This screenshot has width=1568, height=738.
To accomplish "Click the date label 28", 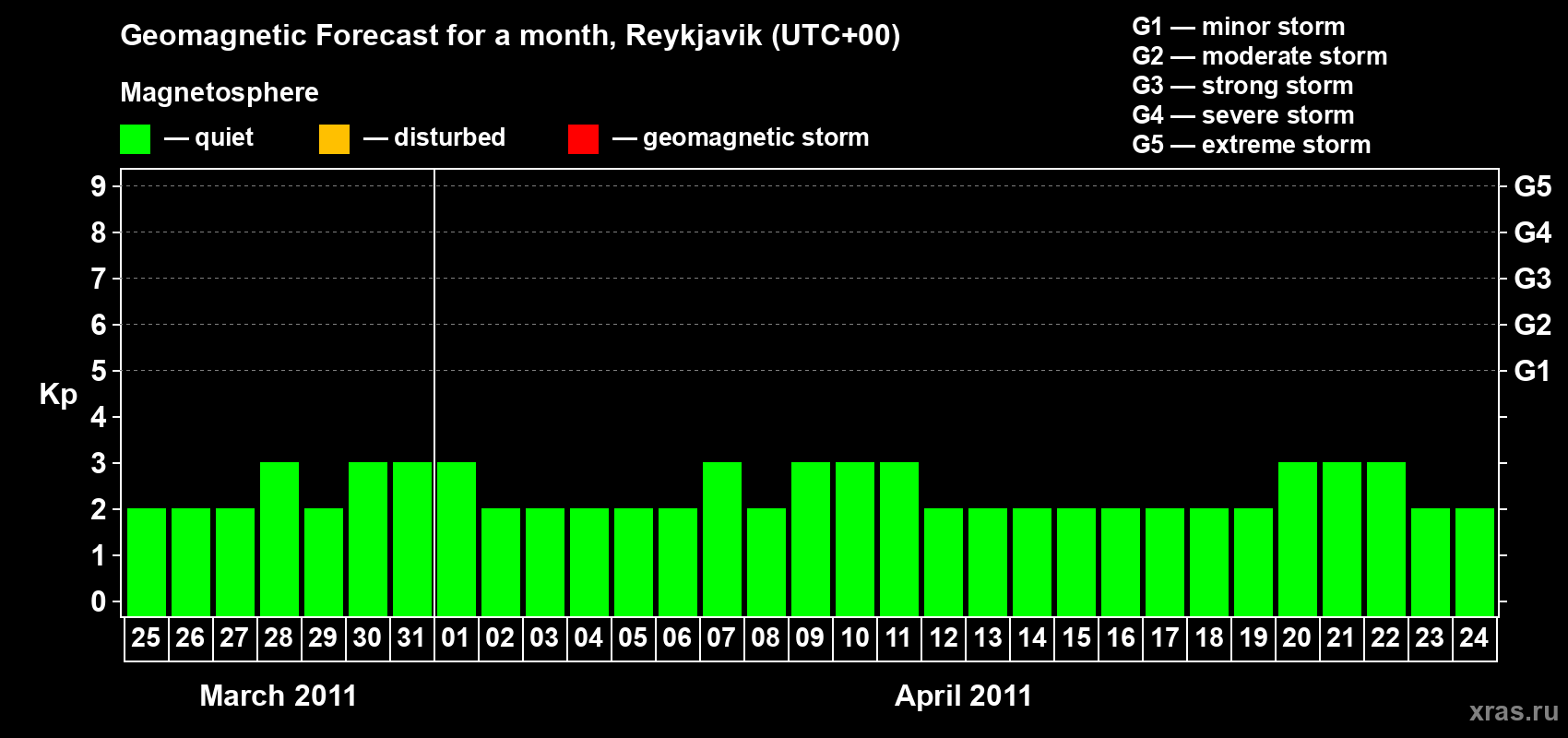I will click(x=279, y=637).
